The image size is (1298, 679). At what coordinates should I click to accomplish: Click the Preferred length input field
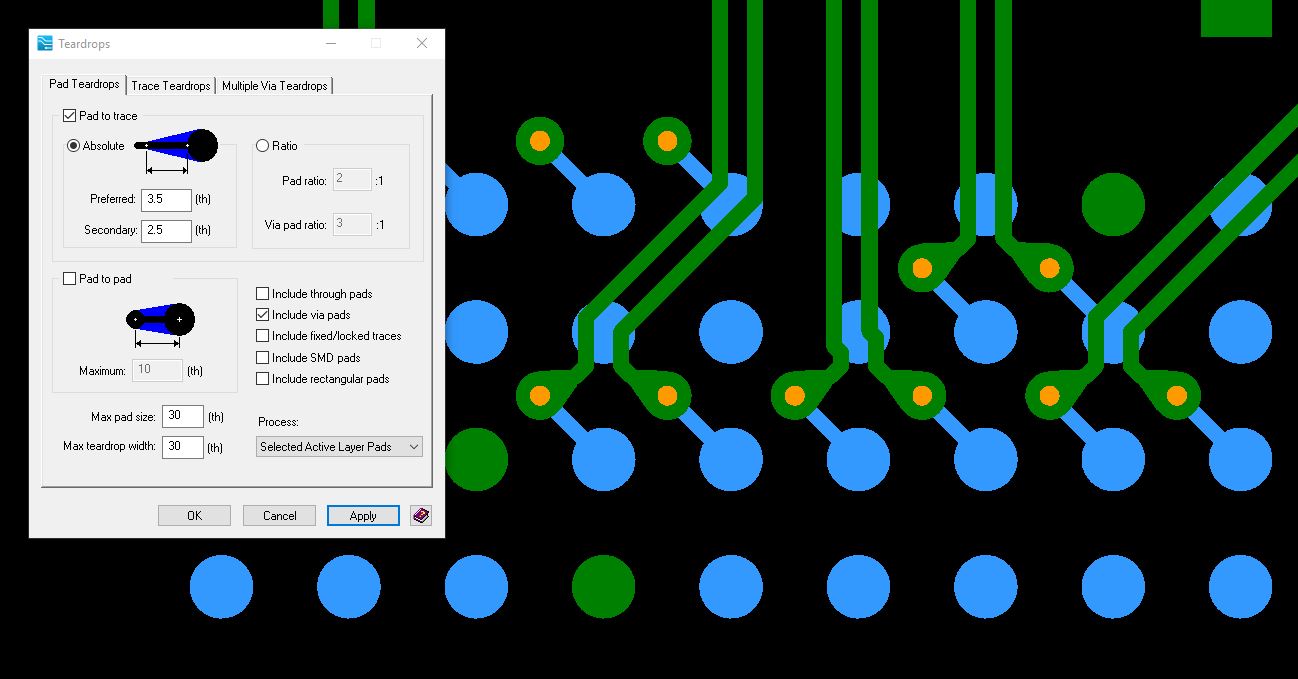[166, 200]
